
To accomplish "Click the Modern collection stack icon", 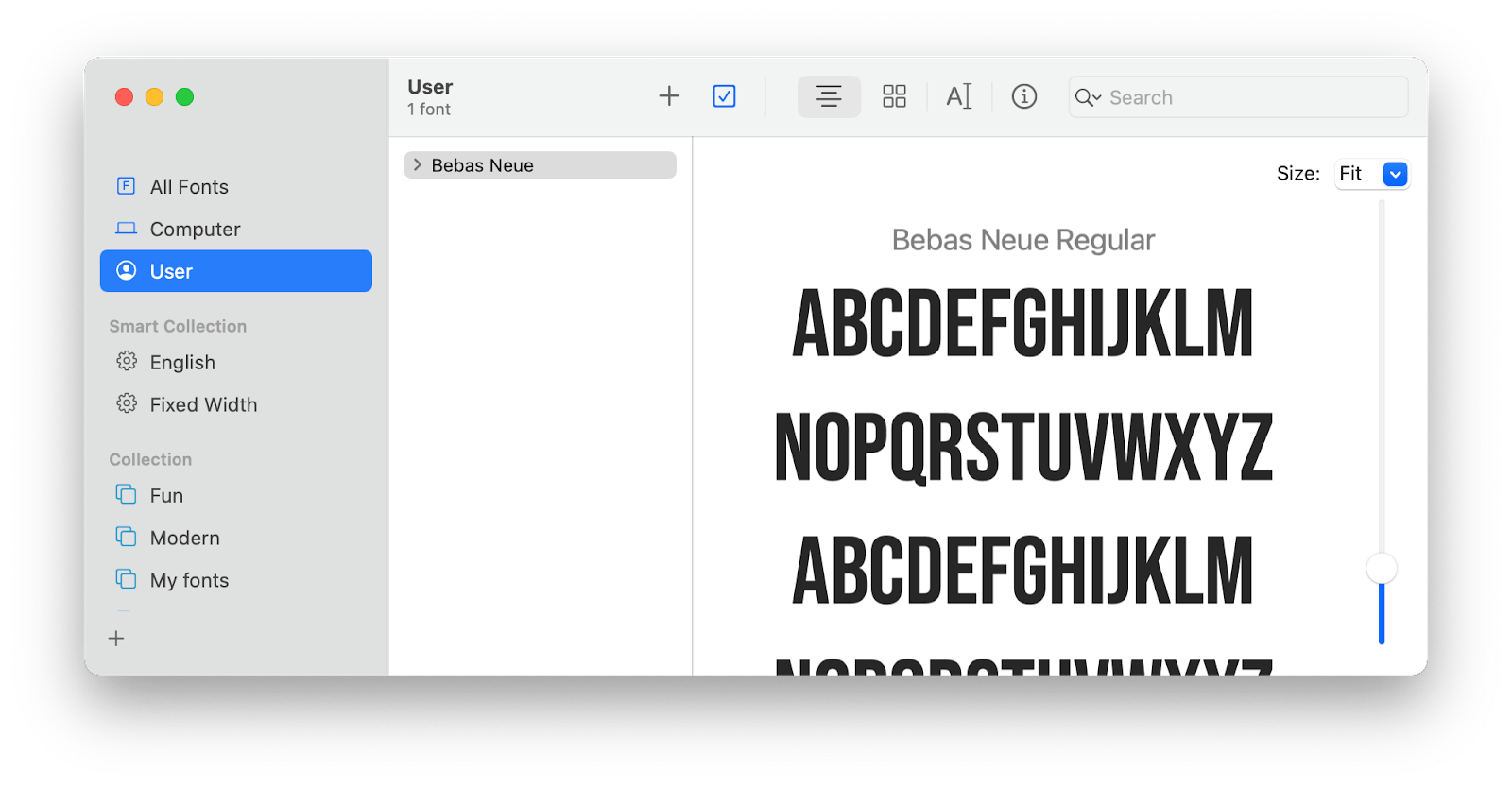I will [x=126, y=537].
